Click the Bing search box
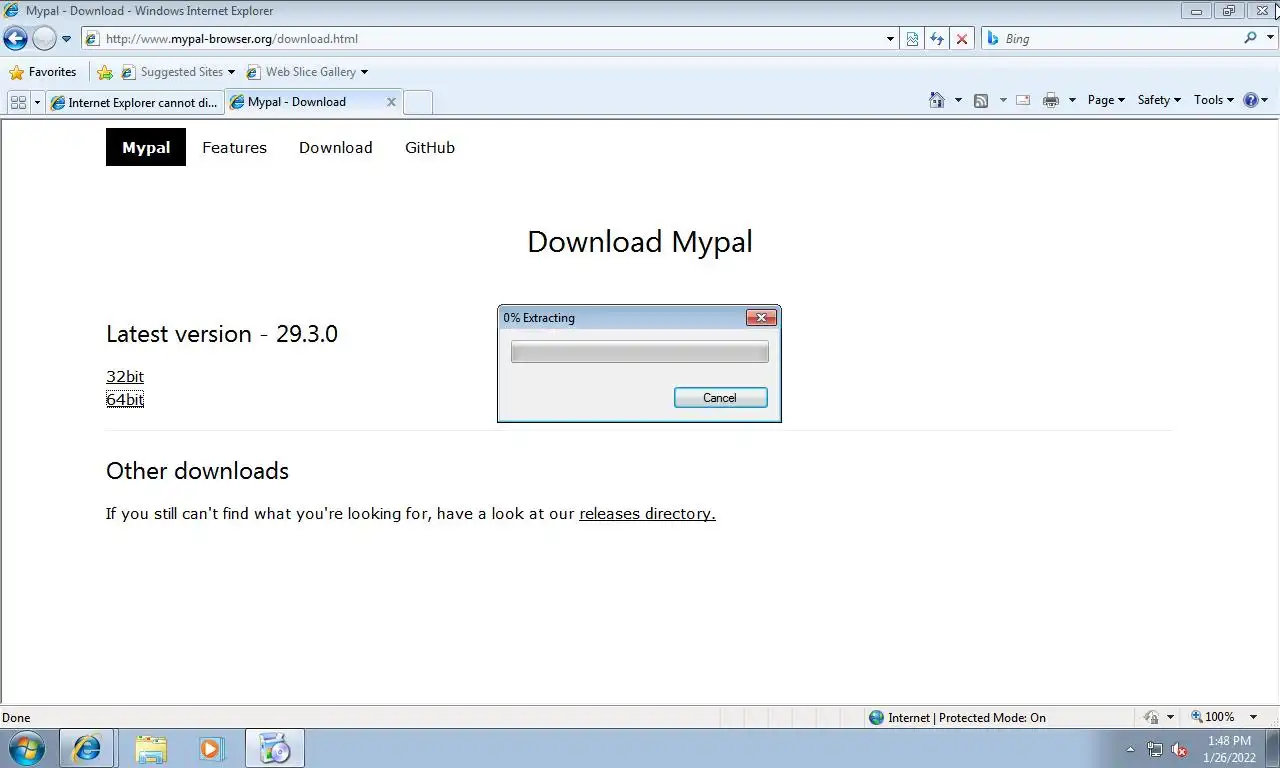The image size is (1280, 768). click(1112, 38)
